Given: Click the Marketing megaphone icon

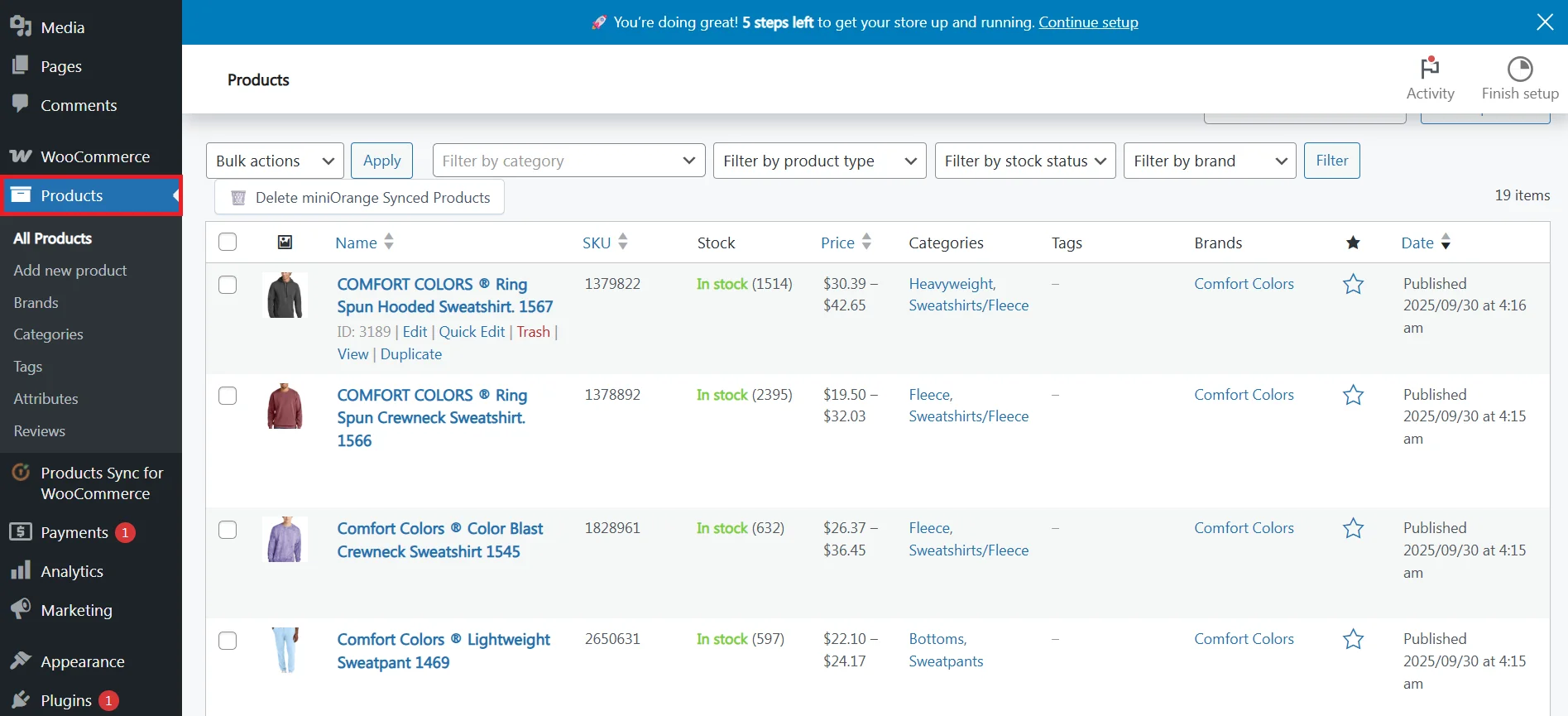Looking at the screenshot, I should click(21, 609).
